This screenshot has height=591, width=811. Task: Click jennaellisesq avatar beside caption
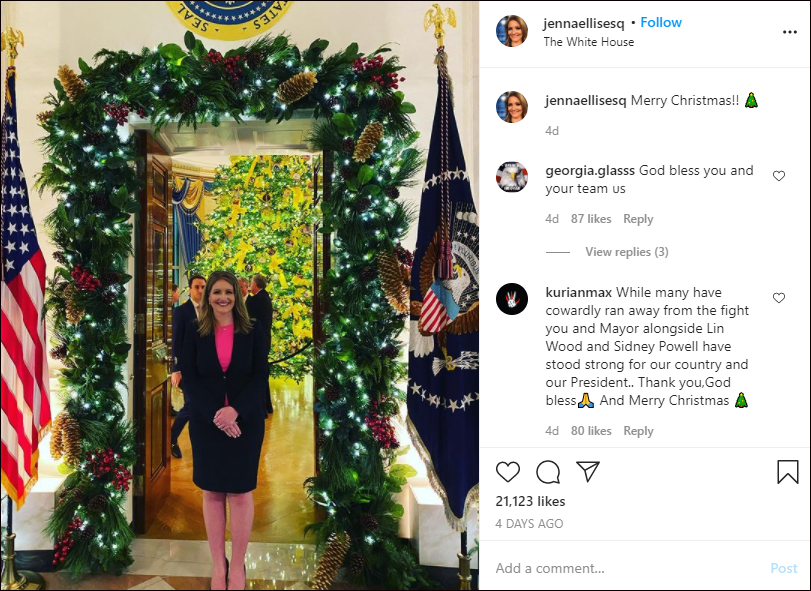pos(512,107)
